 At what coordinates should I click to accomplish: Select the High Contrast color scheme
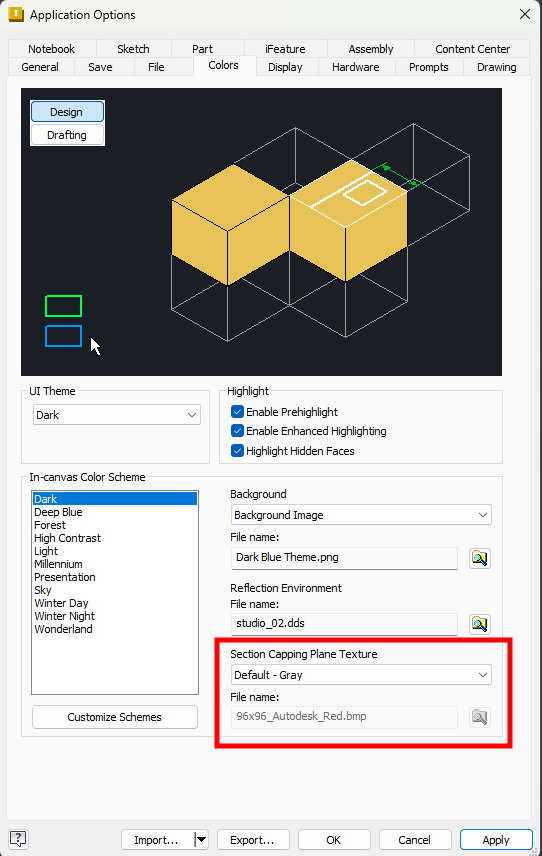pos(115,538)
